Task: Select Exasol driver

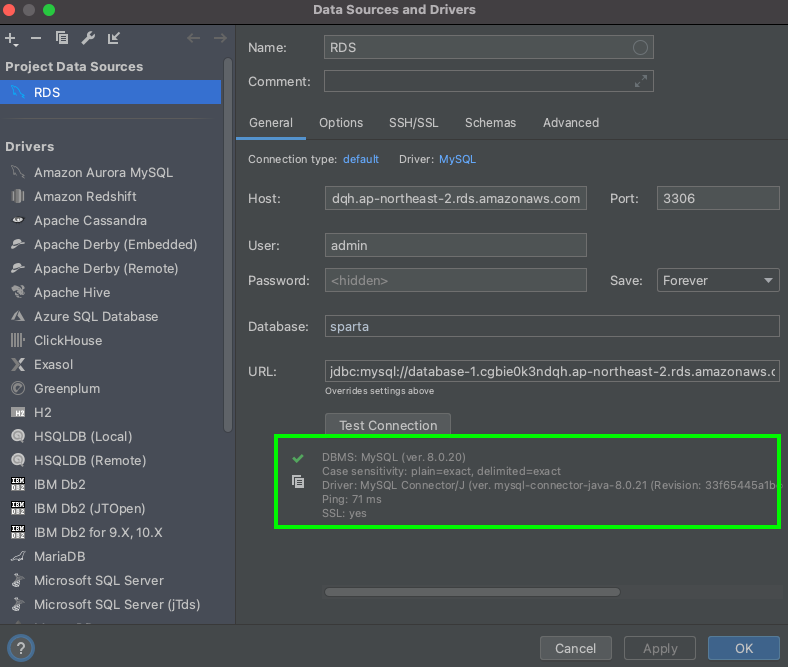Action: 111,365
